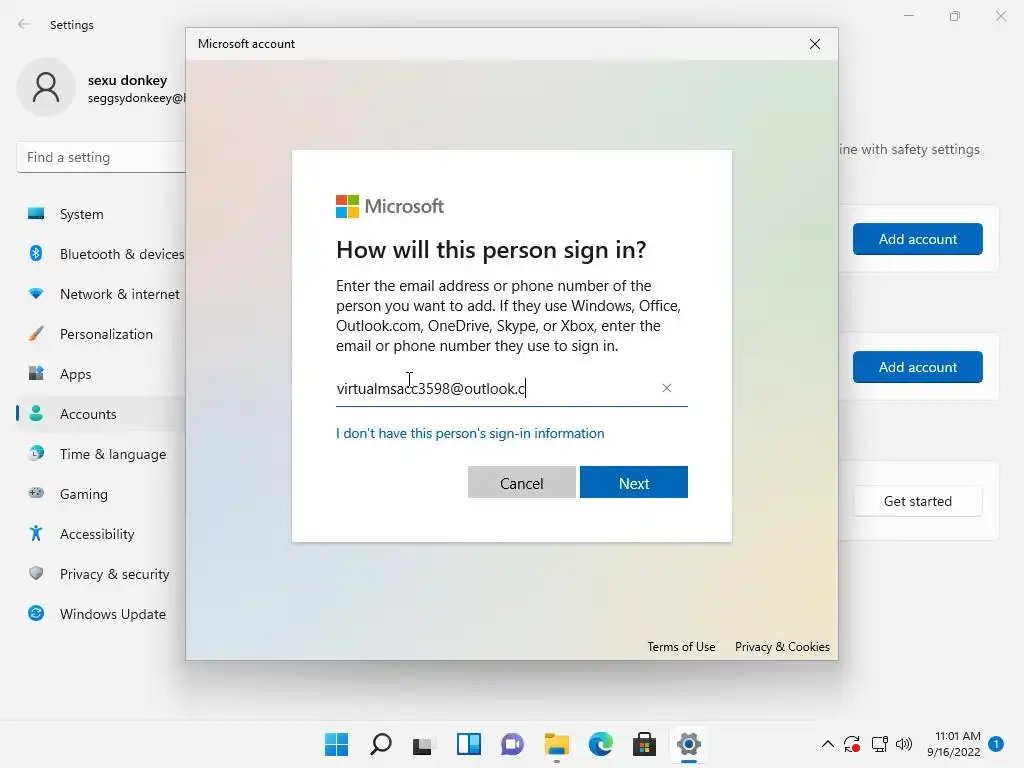Click the Time & language globe icon
This screenshot has height=768, width=1024.
[36, 453]
